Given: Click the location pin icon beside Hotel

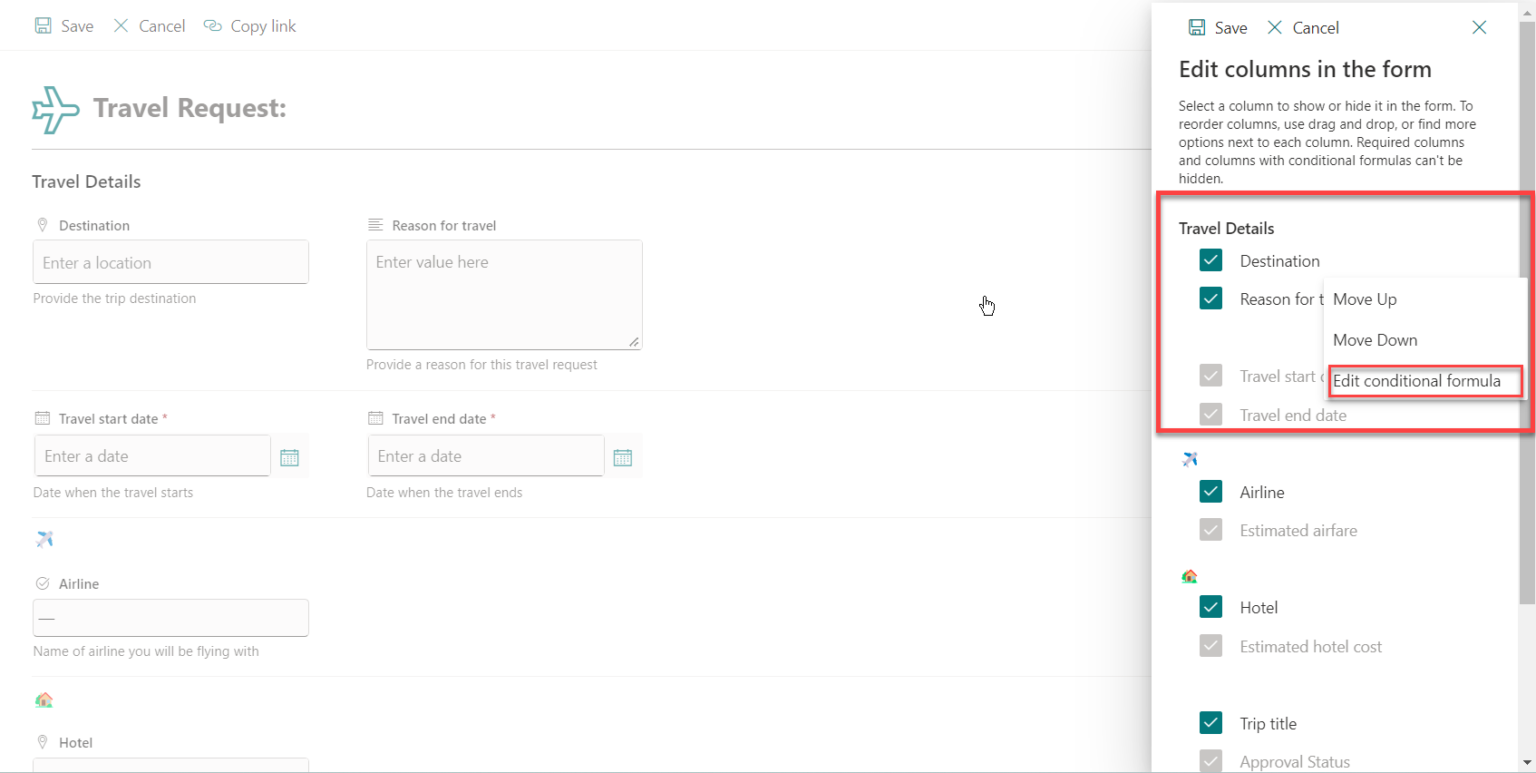Looking at the screenshot, I should (42, 742).
